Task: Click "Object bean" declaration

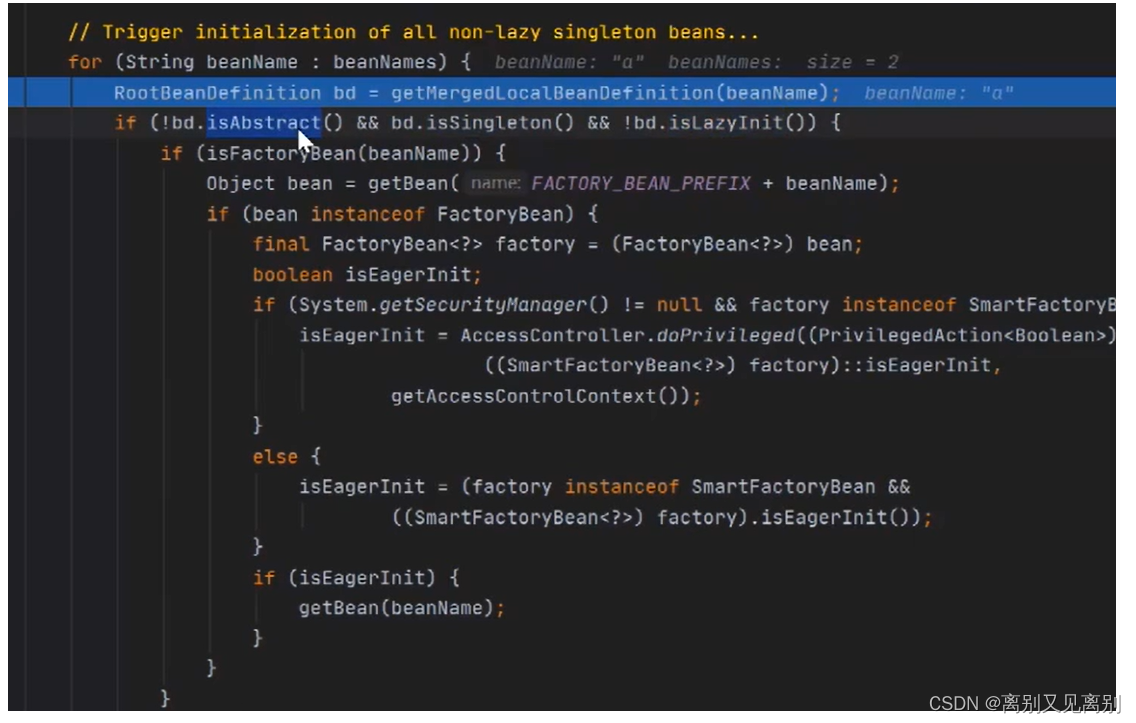Action: tap(269, 183)
